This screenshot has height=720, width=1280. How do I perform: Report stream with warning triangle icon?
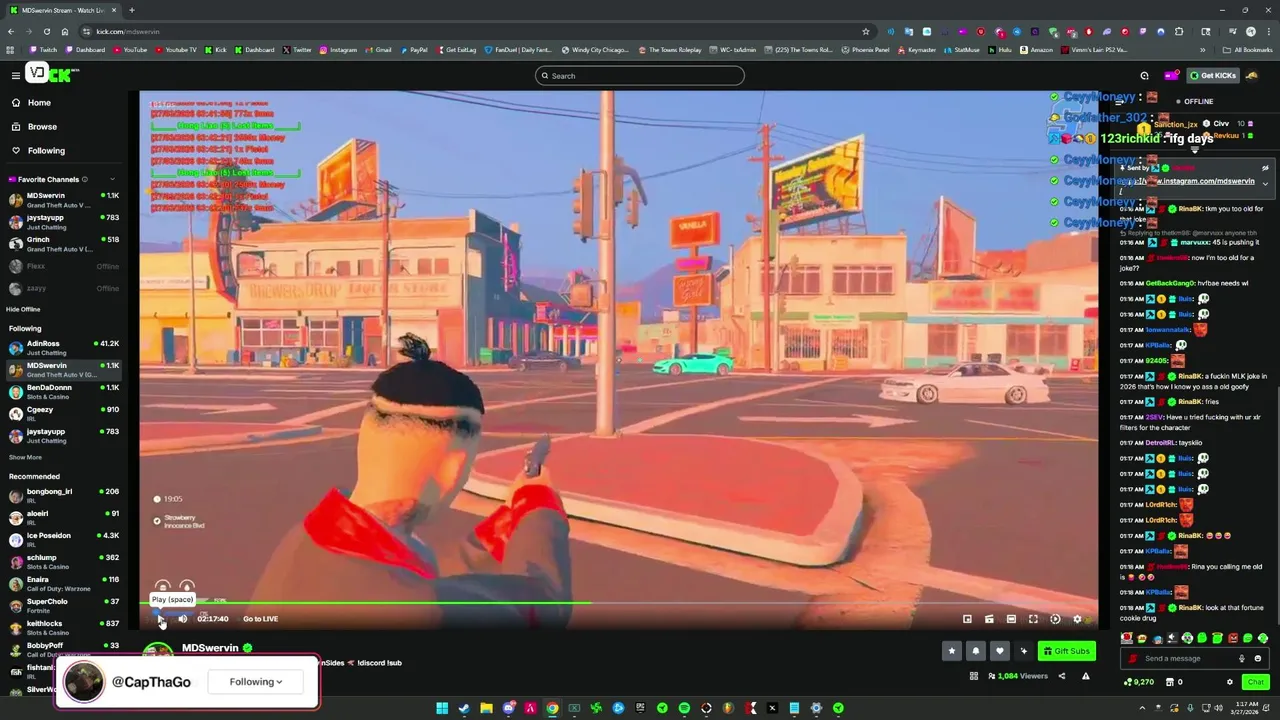pos(1086,676)
